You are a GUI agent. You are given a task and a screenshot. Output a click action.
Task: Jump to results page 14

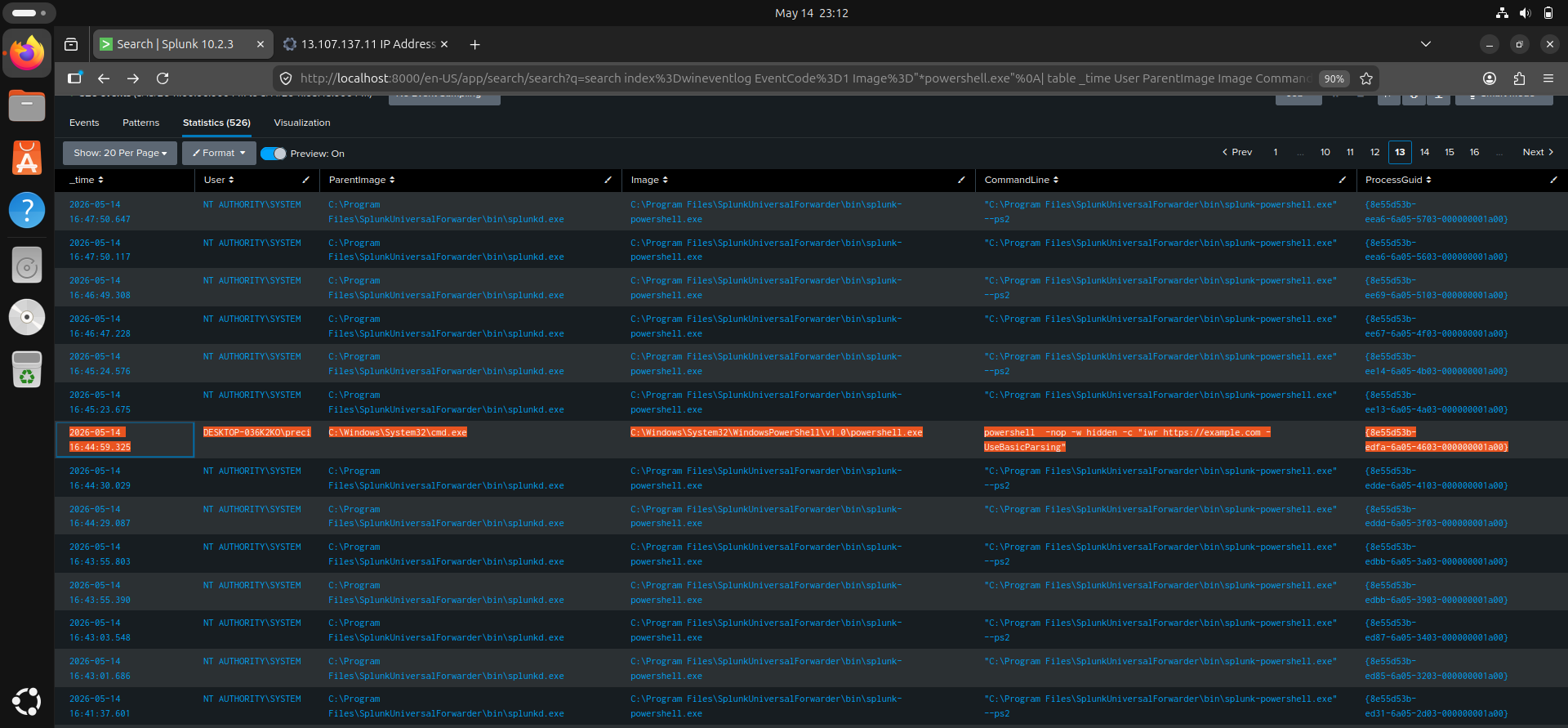point(1424,152)
